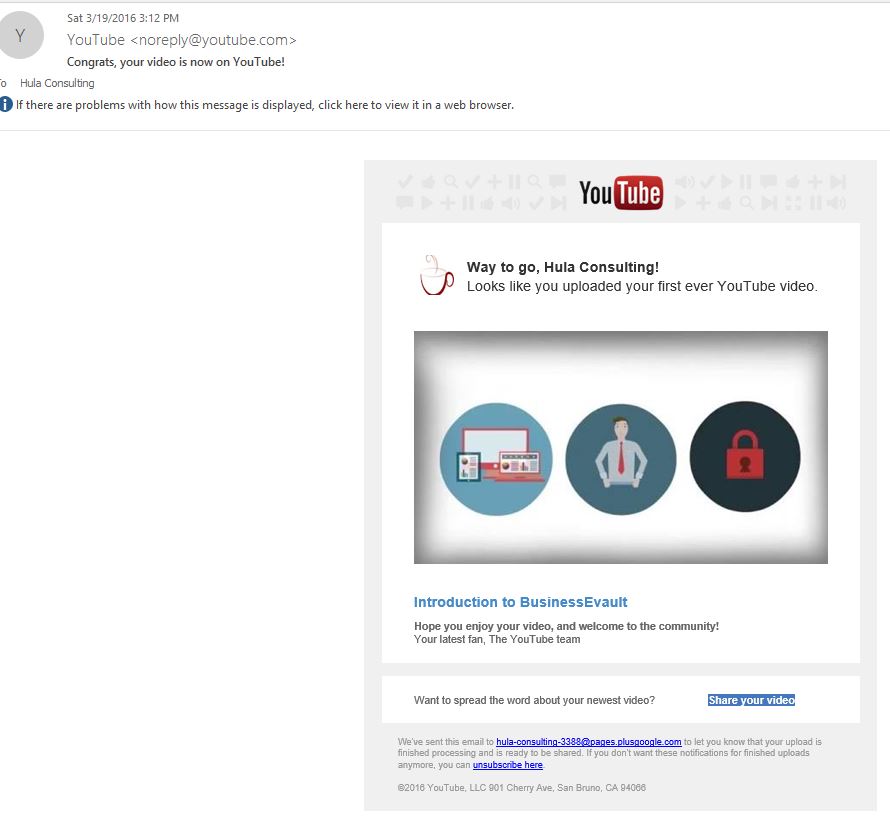
Task: Click the 'Way to go, Hula Consulting!' heading
Action: point(562,267)
